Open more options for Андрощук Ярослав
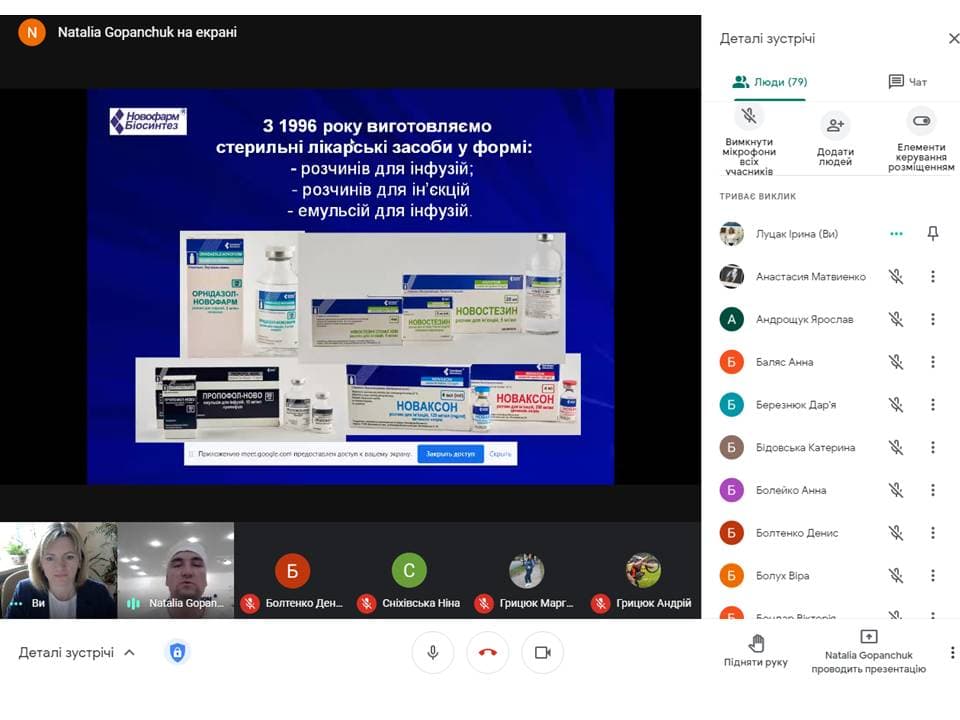The width and height of the screenshot is (960, 720). click(x=932, y=319)
